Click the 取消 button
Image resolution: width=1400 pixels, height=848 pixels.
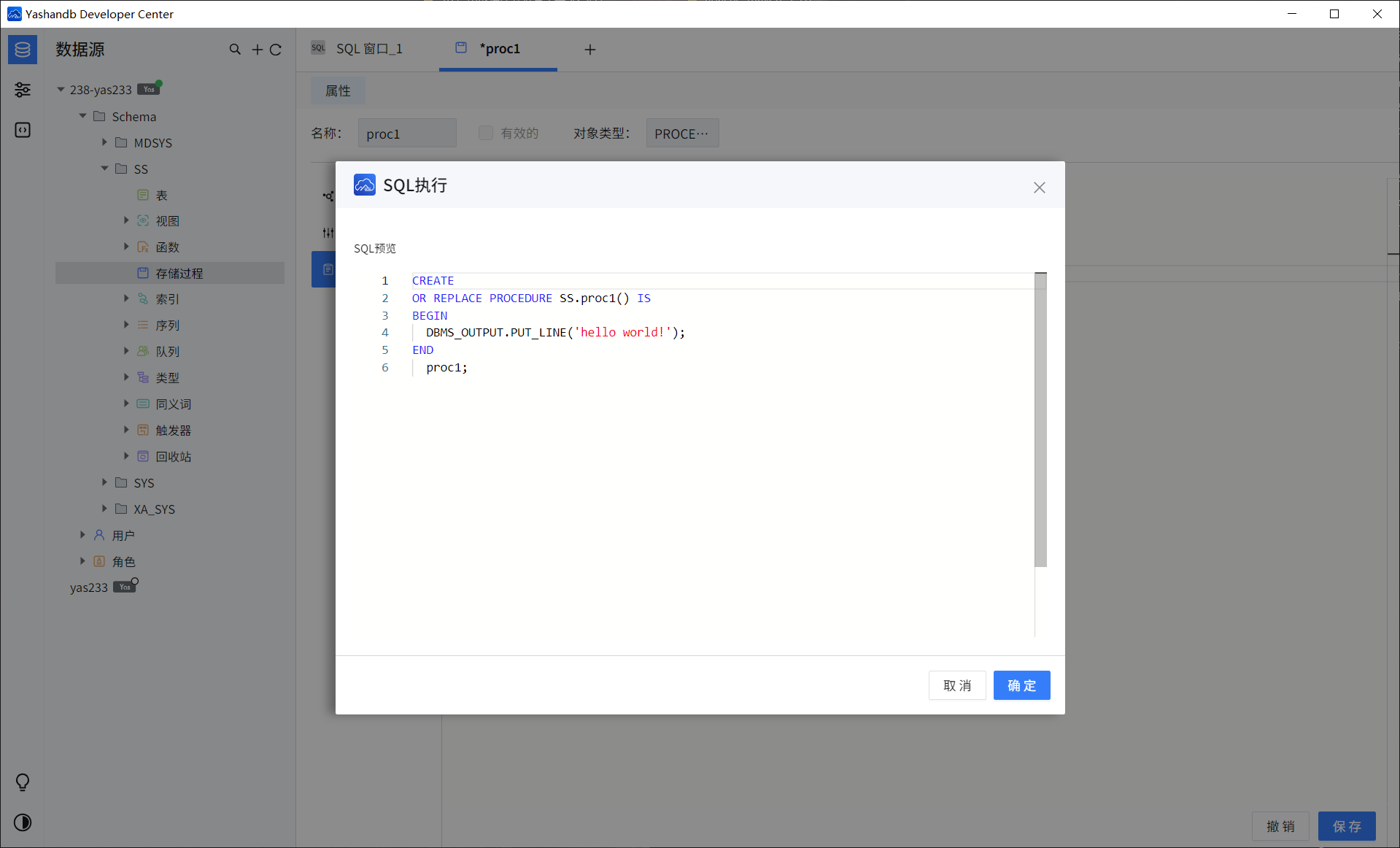coord(956,685)
